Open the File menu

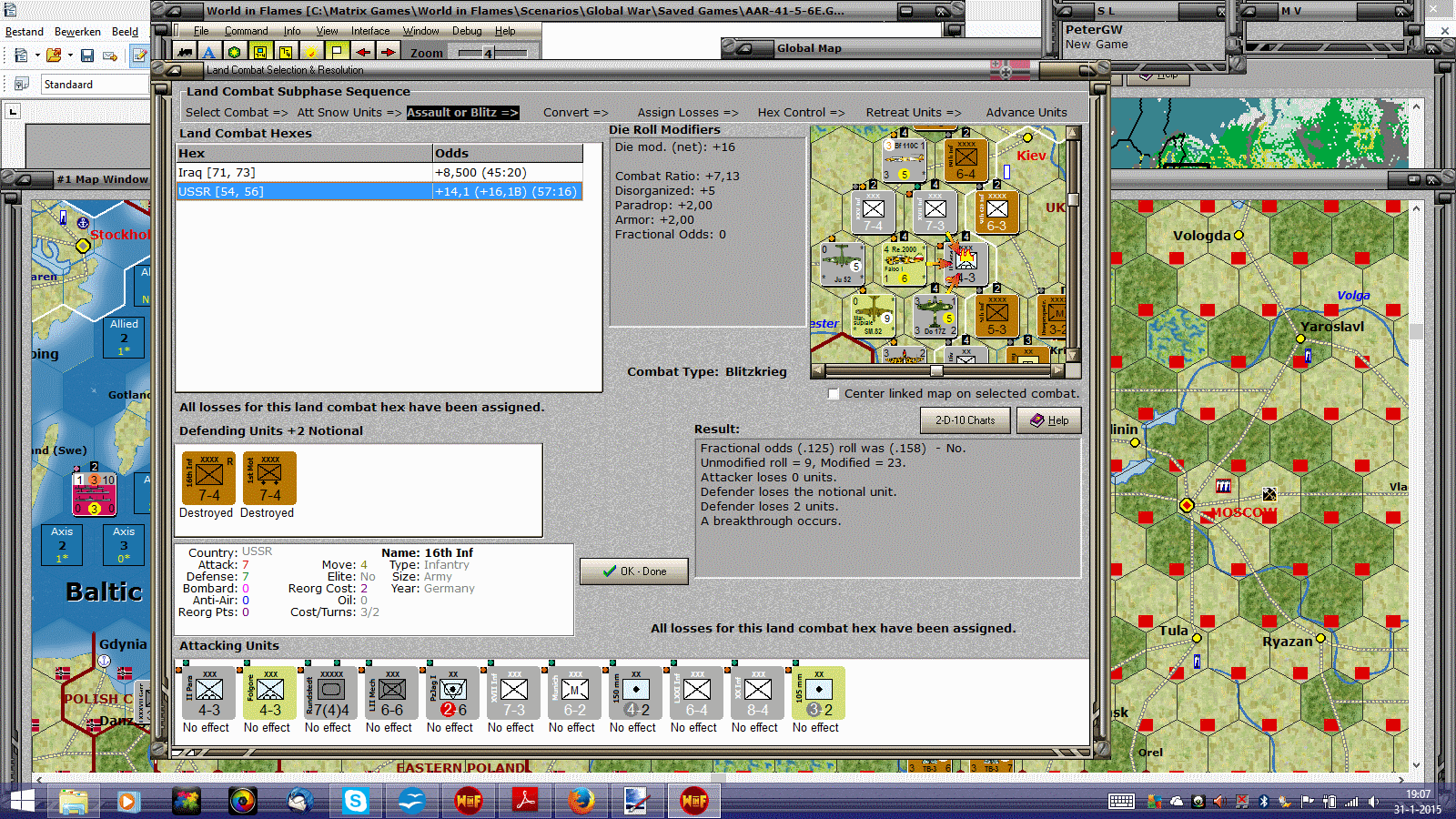201,31
